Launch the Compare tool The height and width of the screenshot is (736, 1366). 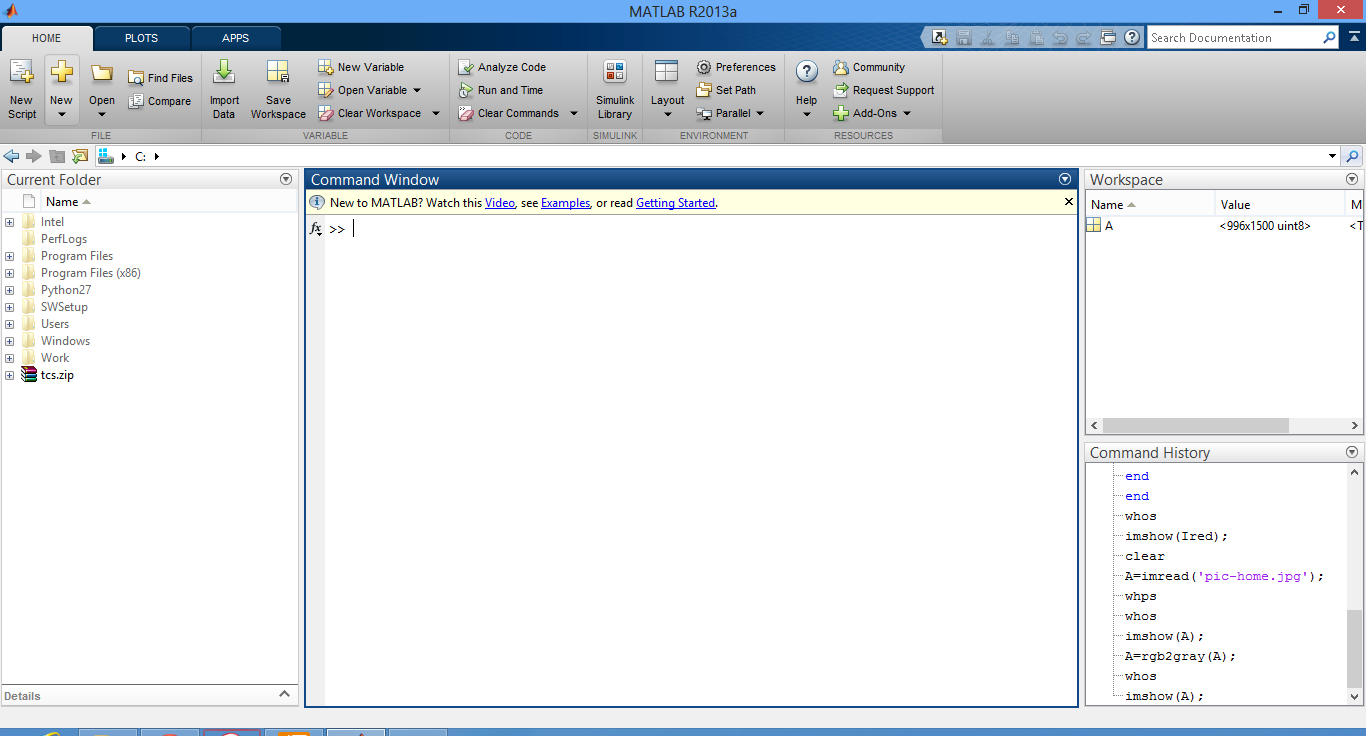tap(160, 101)
